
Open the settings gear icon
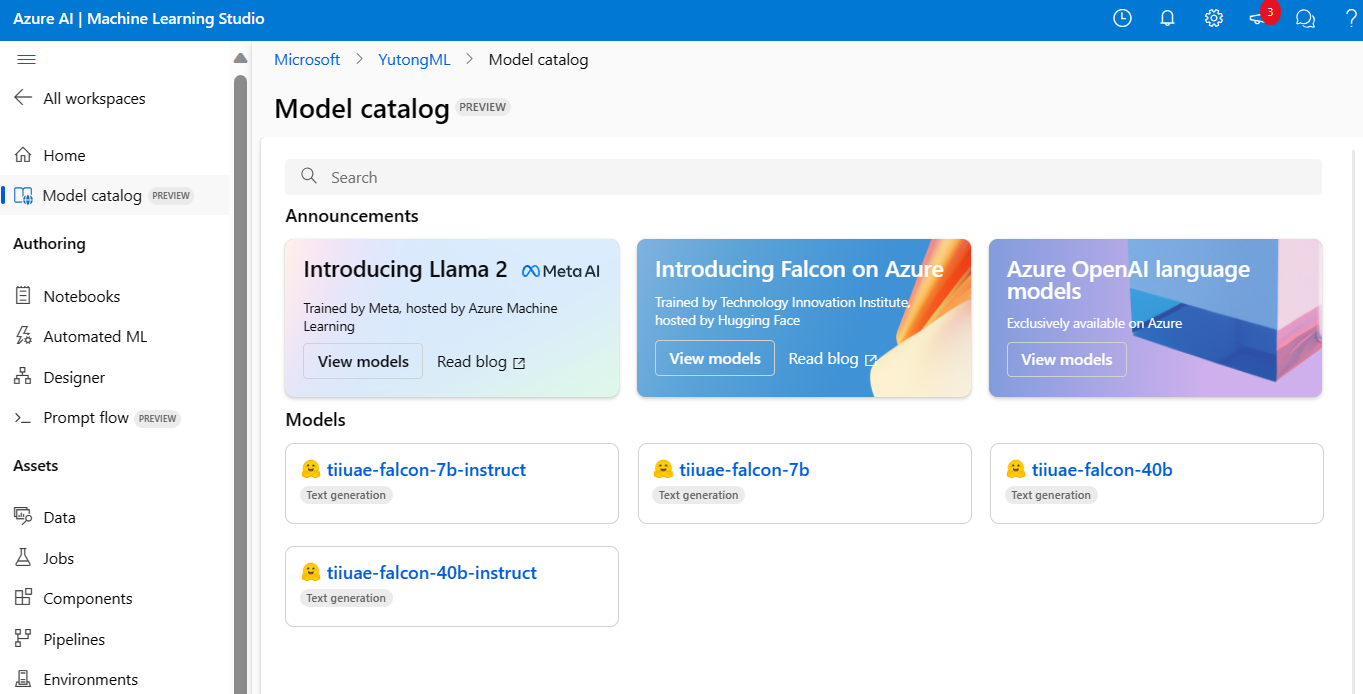(x=1213, y=18)
